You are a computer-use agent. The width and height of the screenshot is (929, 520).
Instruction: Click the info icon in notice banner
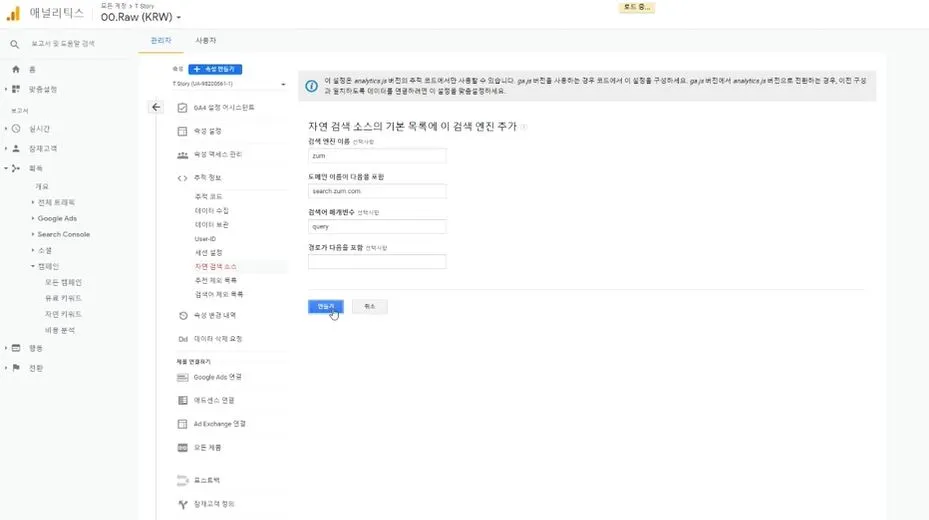pos(311,86)
